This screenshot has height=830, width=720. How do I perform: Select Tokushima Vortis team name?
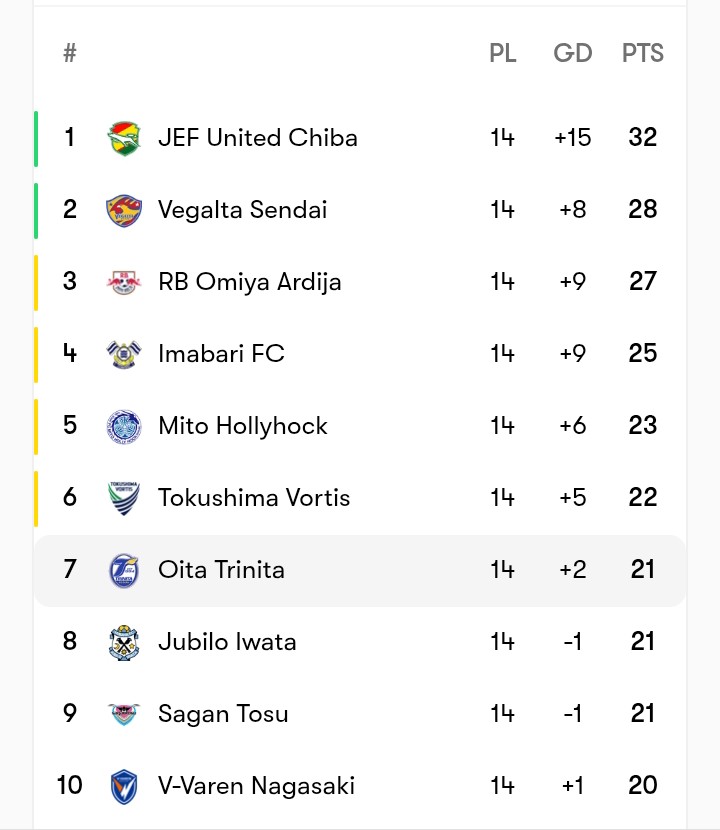coord(254,498)
